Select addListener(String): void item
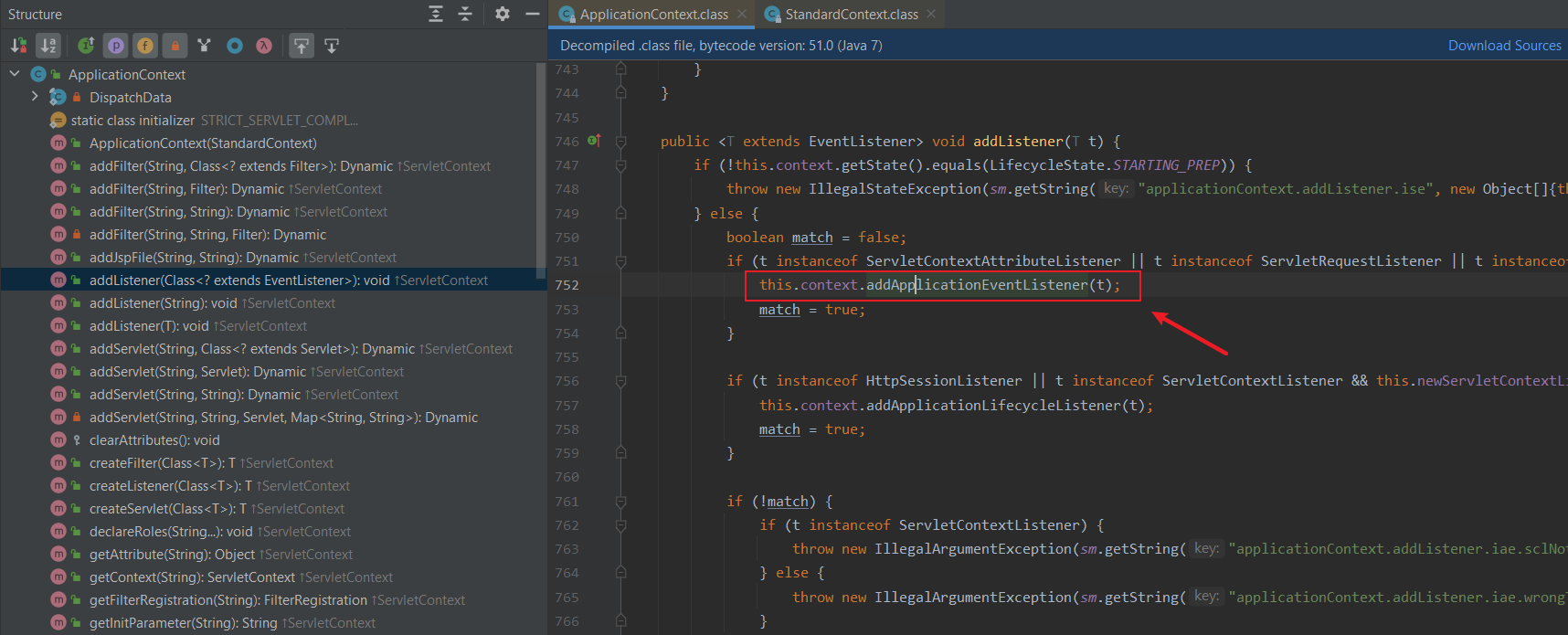This screenshot has width=1568, height=635. [x=212, y=303]
